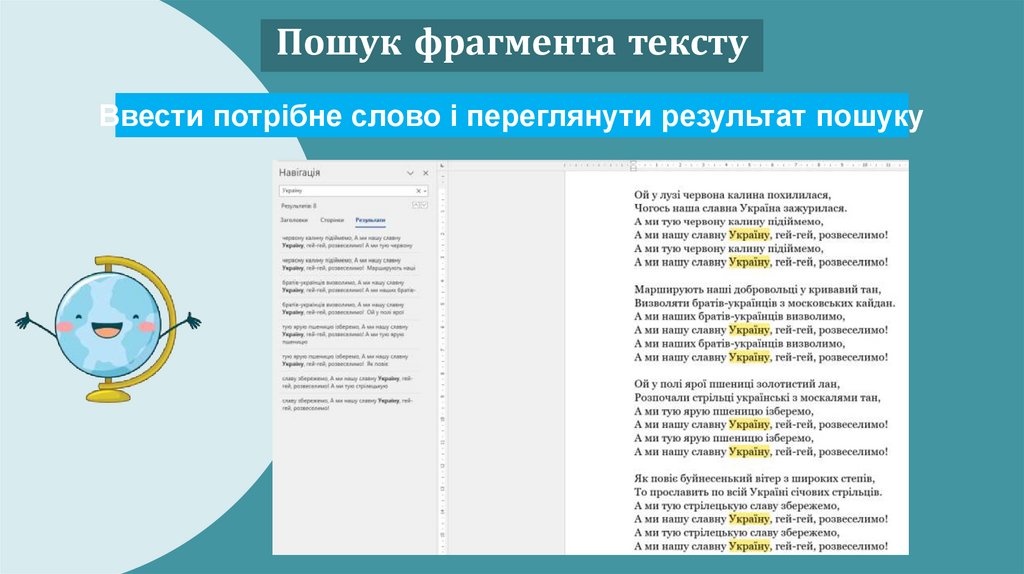The height and width of the screenshot is (574, 1024).
Task: Open Навігація pane options chevron
Action: pos(410,173)
